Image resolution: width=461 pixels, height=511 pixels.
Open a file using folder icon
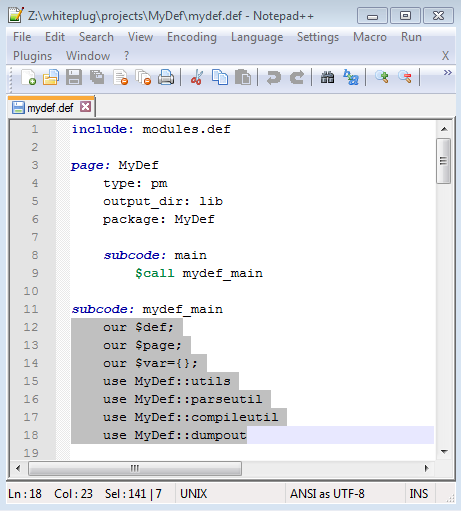(51, 77)
